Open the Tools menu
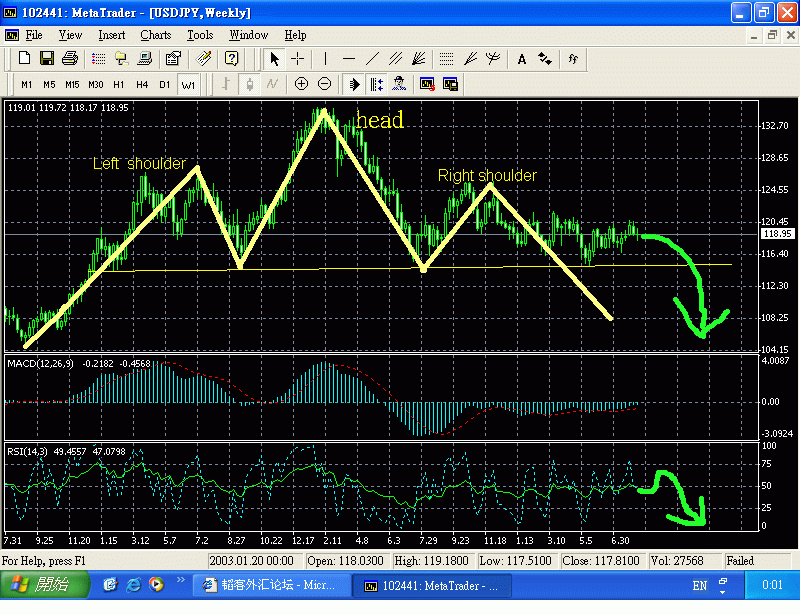The width and height of the screenshot is (800, 615). (200, 35)
